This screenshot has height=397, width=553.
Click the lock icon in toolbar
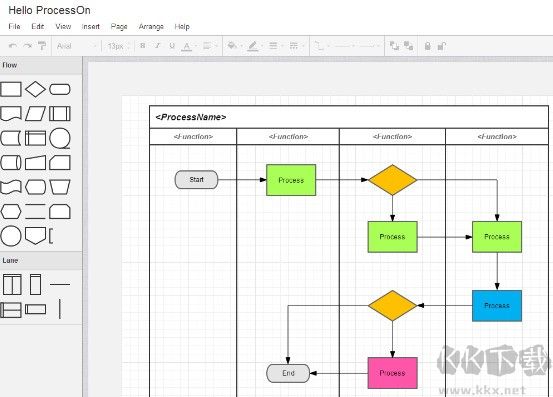point(427,46)
